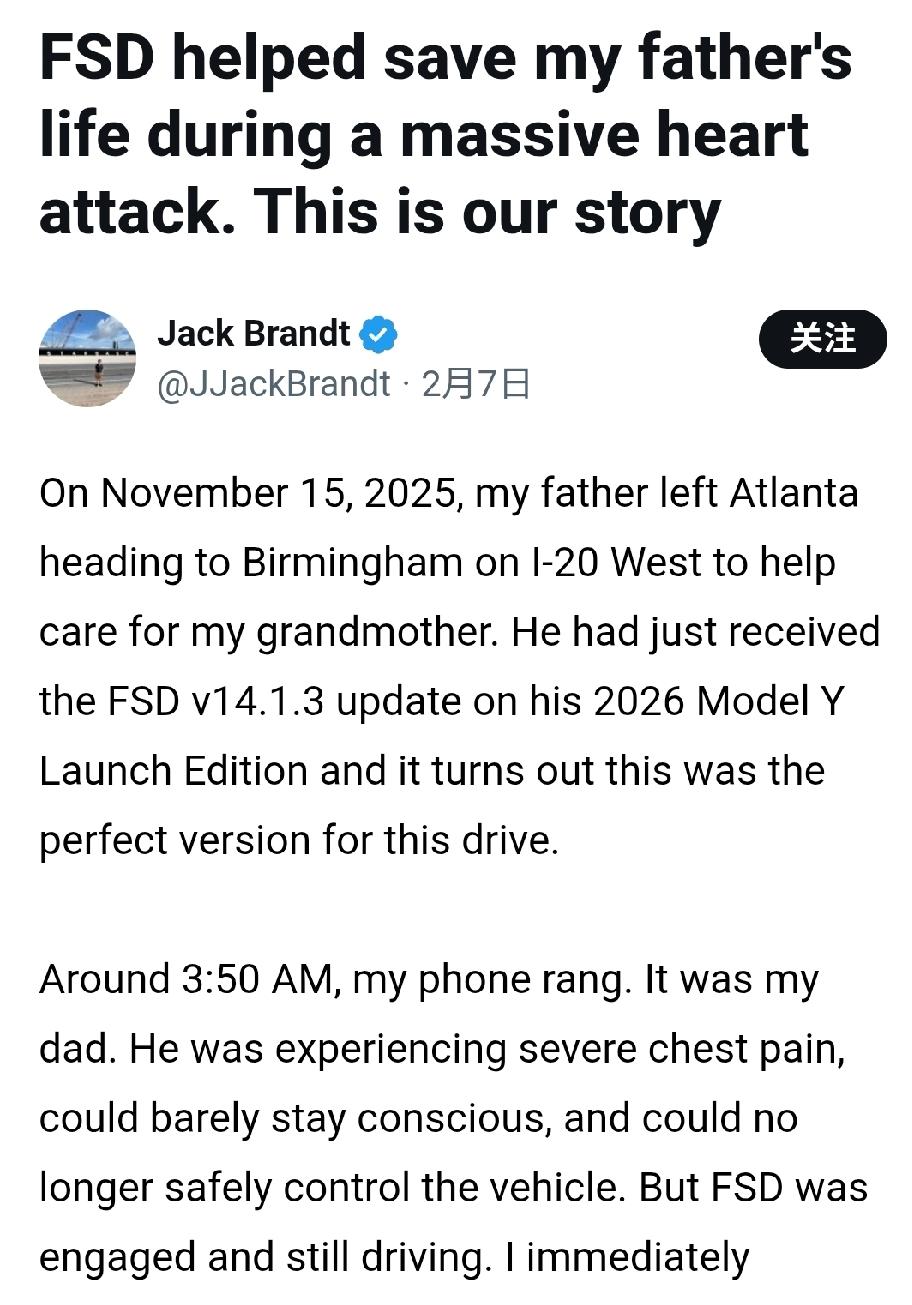
Task: Open the Jack Brandt display name
Action: coord(254,334)
